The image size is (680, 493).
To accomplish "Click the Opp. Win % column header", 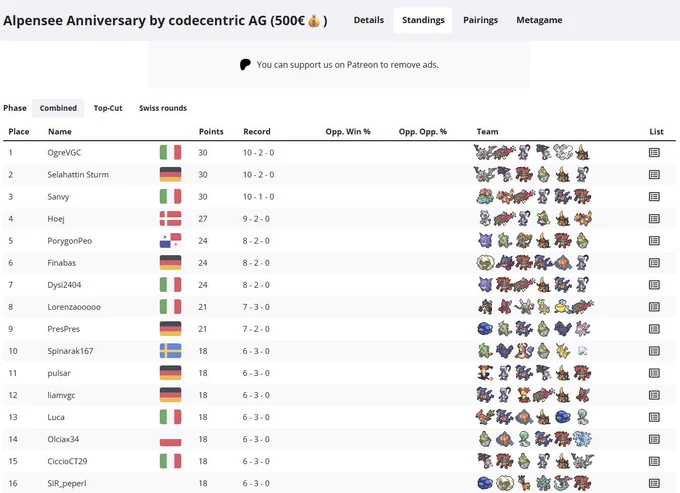I will click(348, 131).
